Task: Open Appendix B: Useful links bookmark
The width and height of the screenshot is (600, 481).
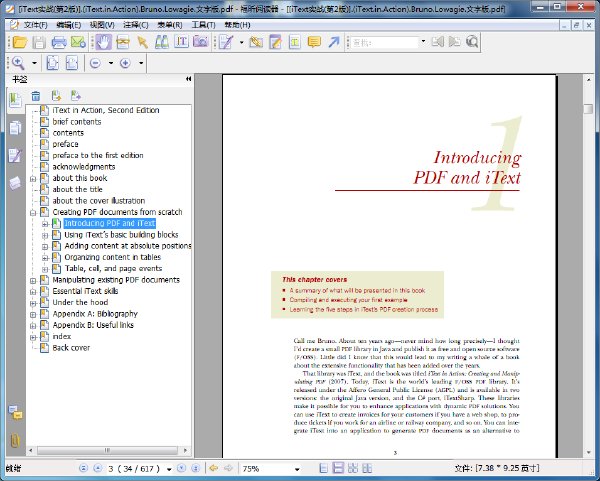Action: [x=93, y=325]
